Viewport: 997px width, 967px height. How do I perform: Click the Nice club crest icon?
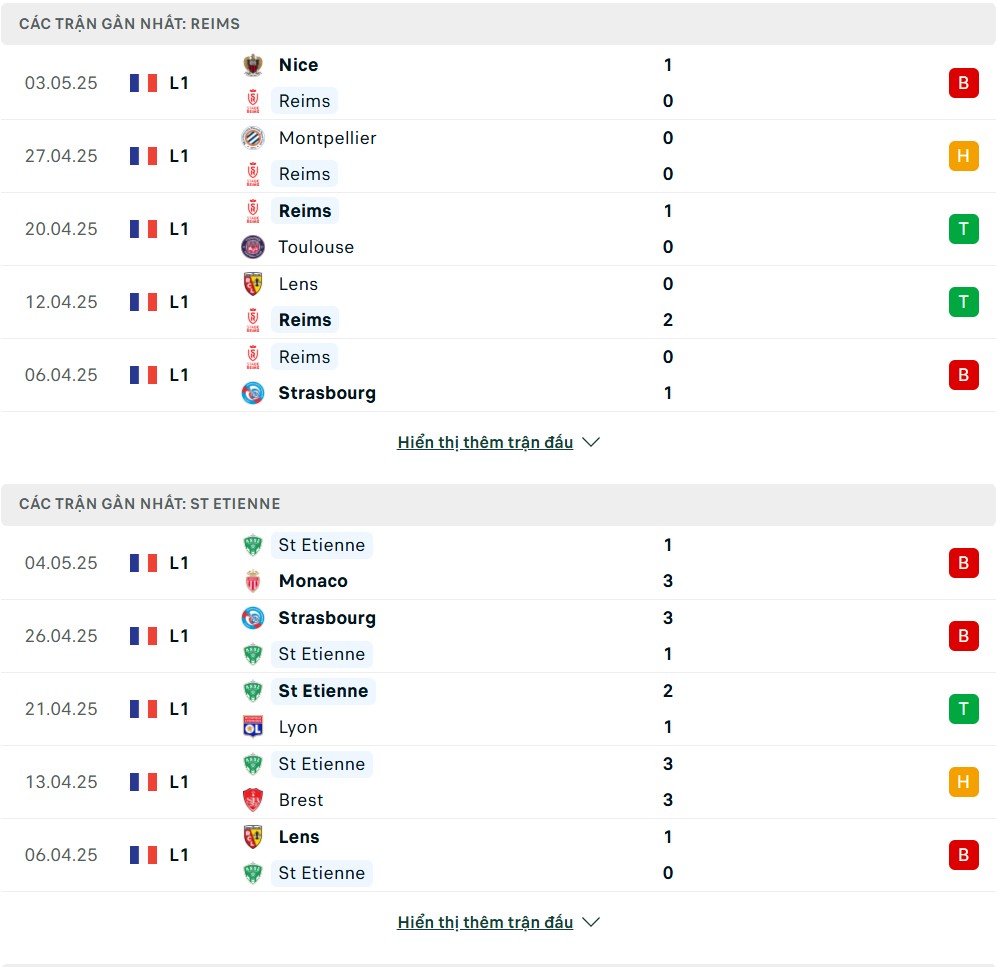coord(253,65)
